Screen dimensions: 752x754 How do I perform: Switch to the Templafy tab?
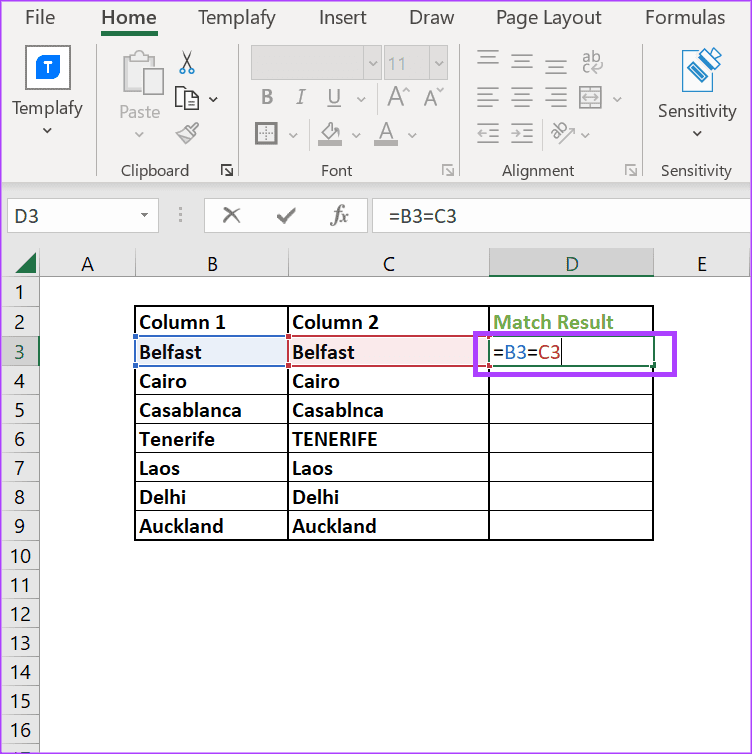[x=237, y=18]
